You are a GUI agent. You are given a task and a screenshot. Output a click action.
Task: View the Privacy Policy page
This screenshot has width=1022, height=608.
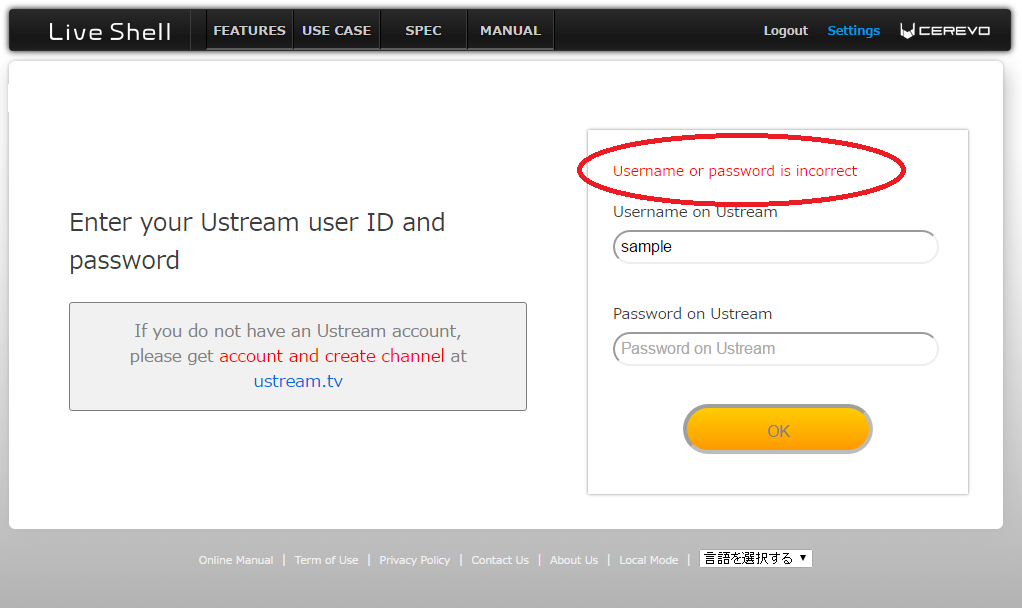[x=415, y=560]
